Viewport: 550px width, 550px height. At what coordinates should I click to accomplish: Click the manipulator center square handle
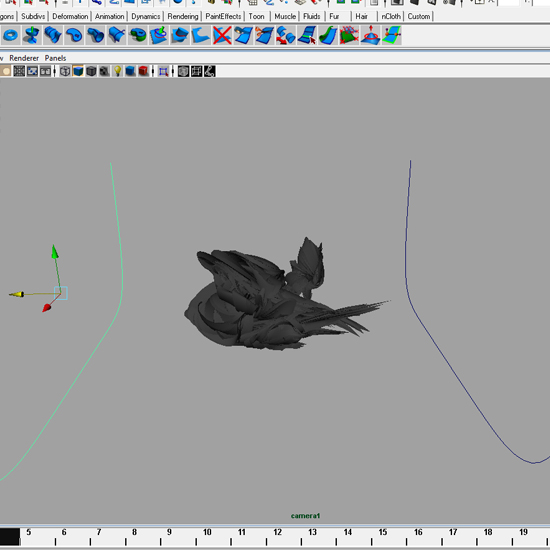click(61, 293)
